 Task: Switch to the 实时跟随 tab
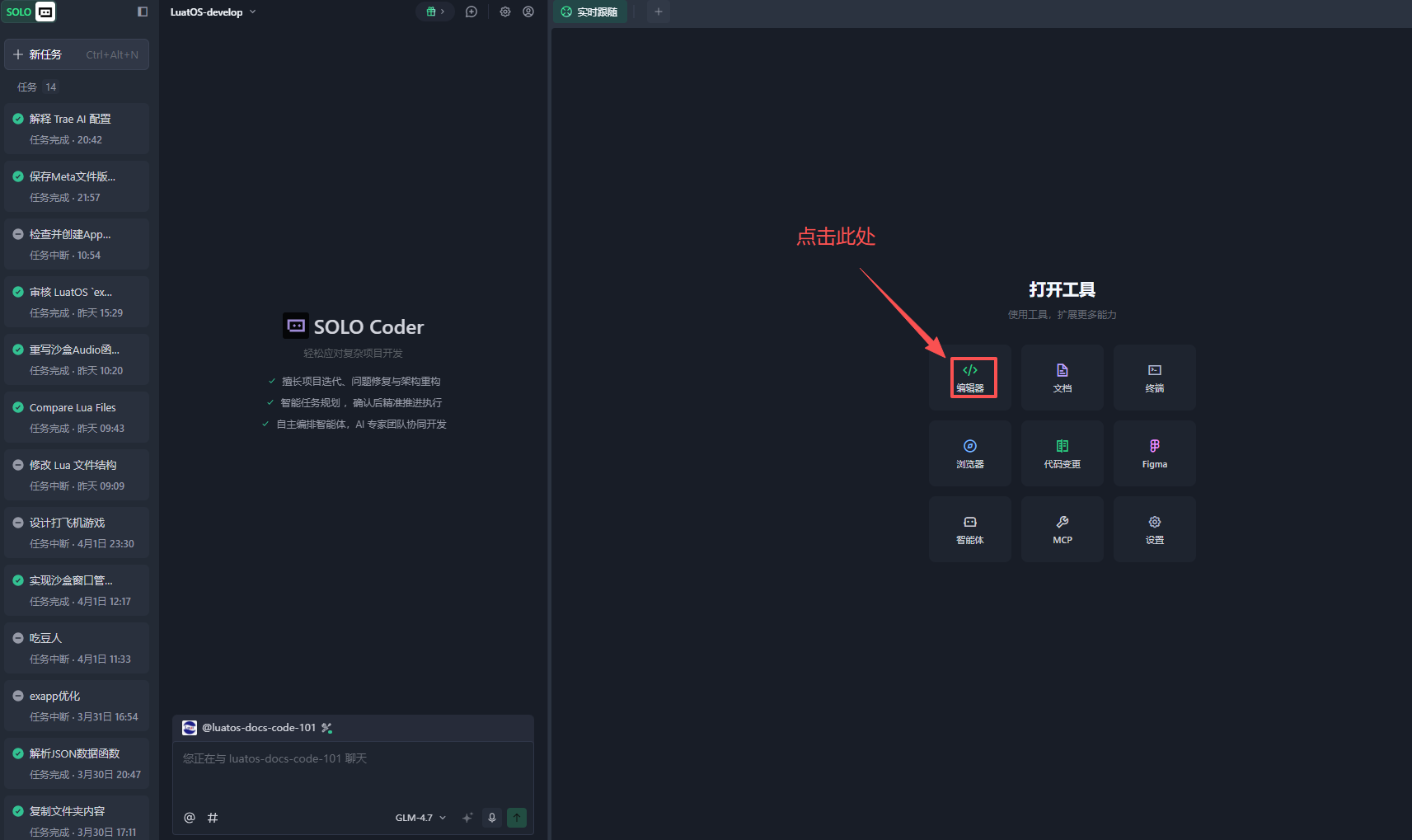(x=589, y=12)
